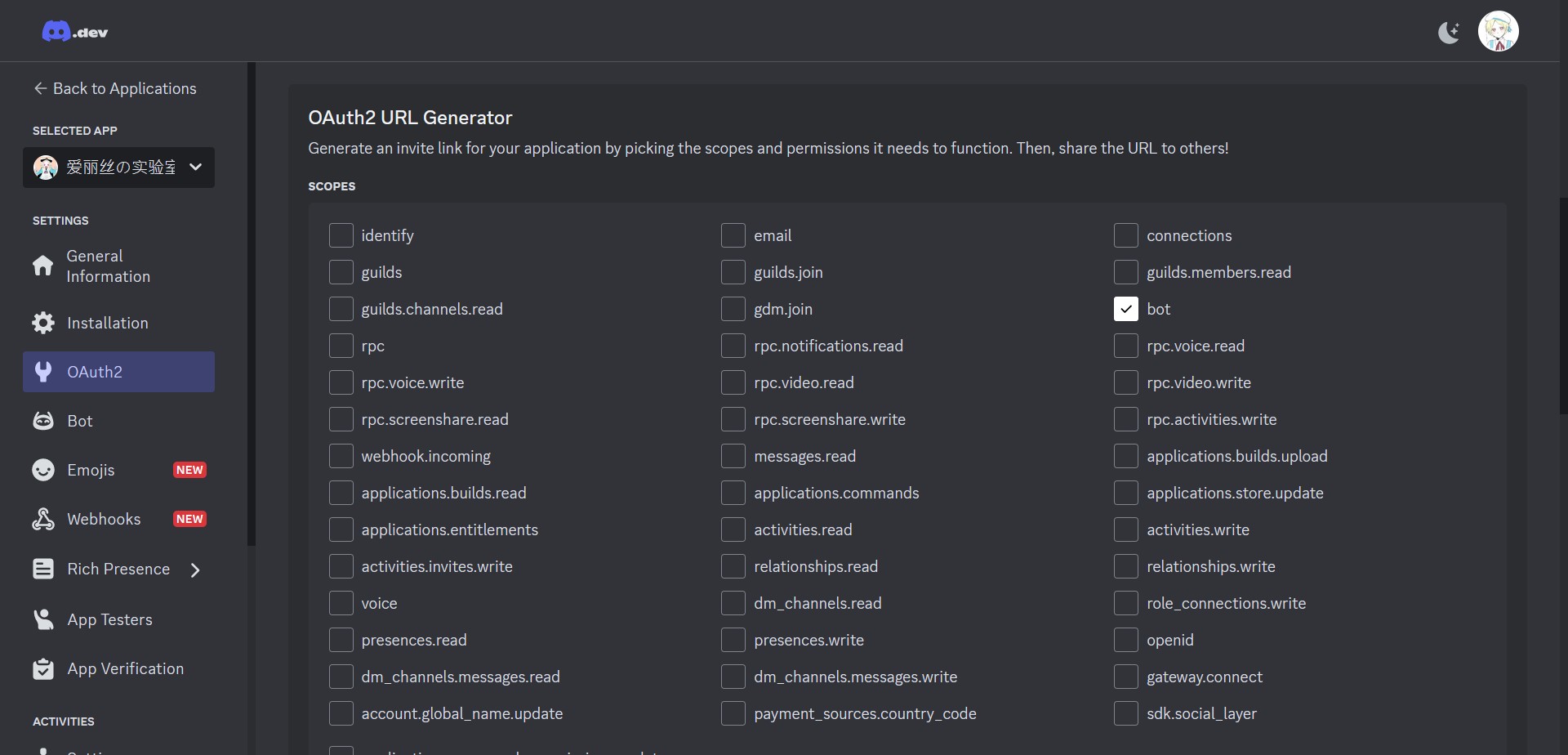Enable the identify scope checkbox
This screenshot has width=1568, height=755.
coord(341,235)
